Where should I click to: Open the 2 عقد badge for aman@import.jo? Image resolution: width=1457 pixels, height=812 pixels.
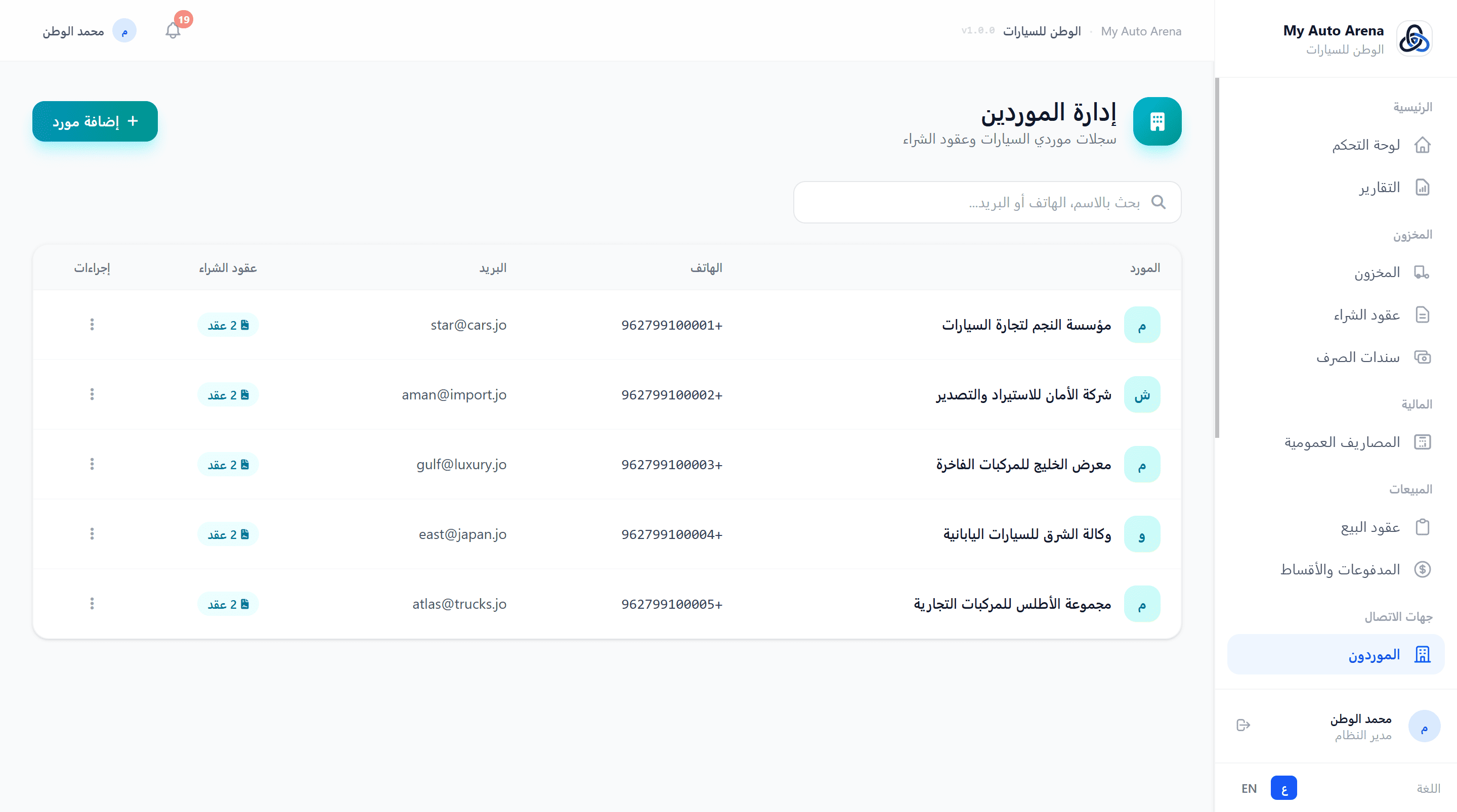coord(228,395)
